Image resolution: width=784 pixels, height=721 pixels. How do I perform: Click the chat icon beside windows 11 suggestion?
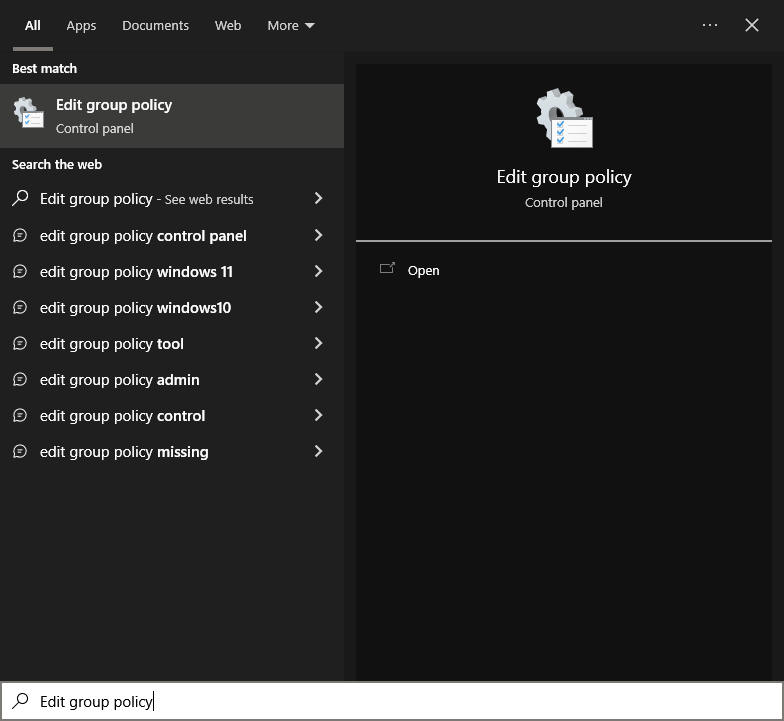20,271
